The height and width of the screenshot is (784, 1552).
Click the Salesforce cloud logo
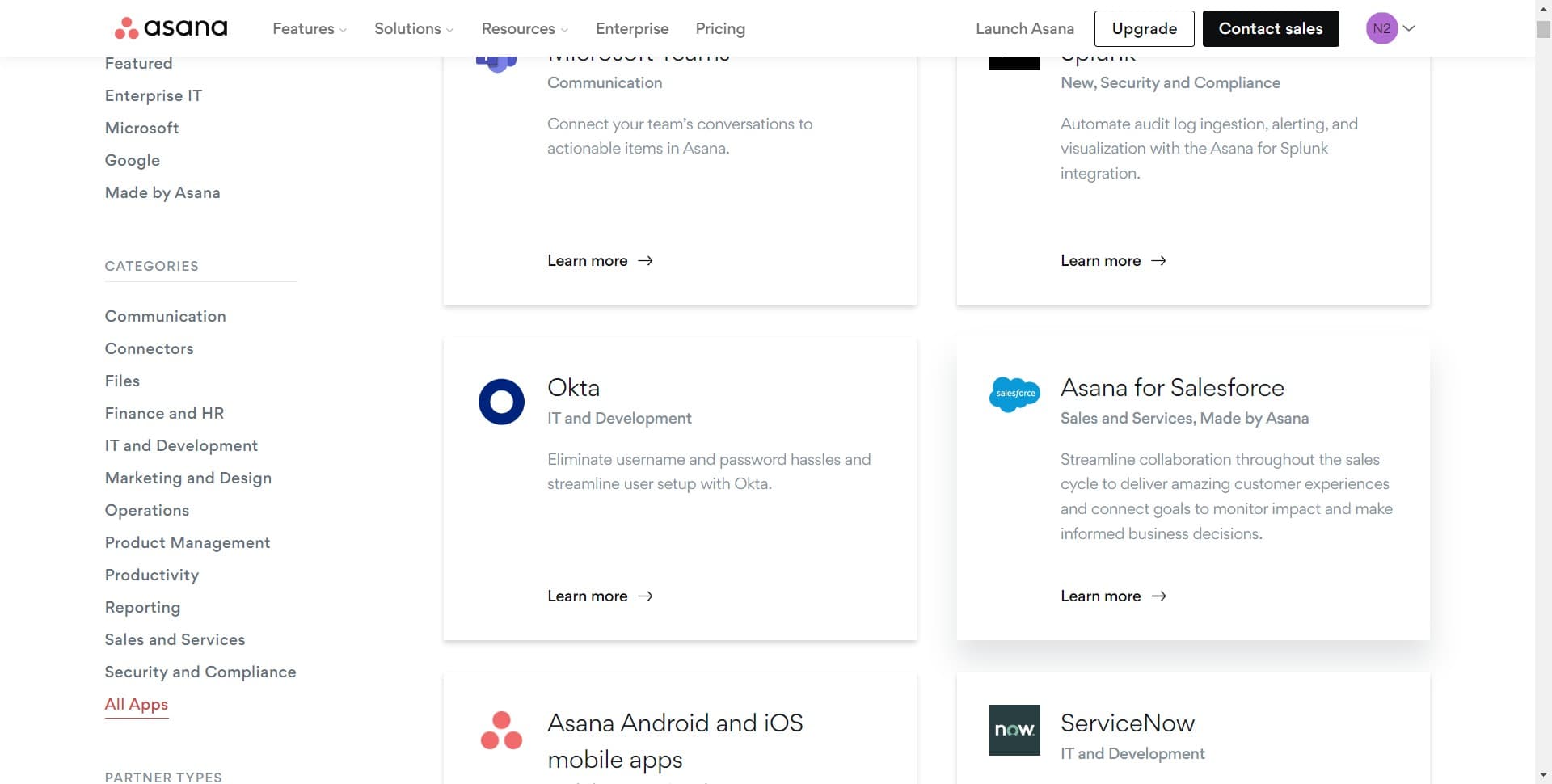pyautogui.click(x=1014, y=395)
